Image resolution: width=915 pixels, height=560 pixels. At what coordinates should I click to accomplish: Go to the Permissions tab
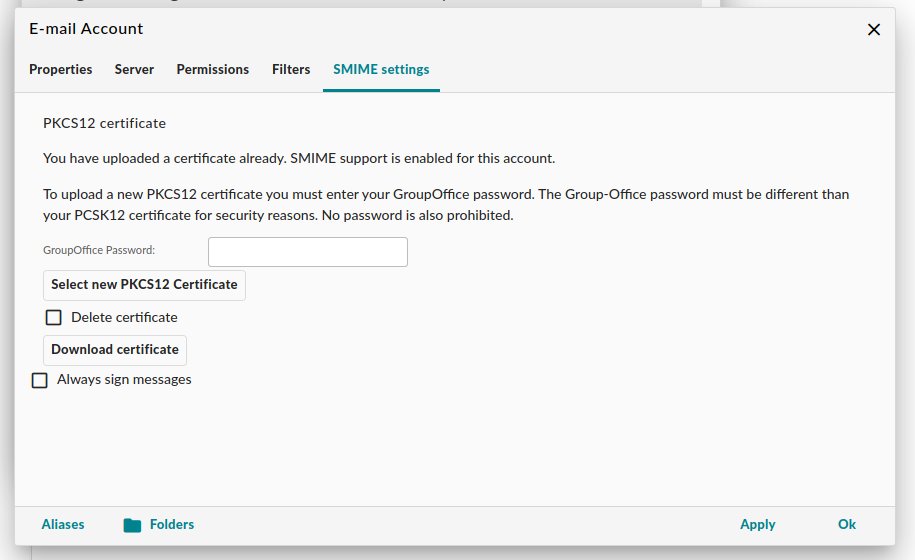213,69
